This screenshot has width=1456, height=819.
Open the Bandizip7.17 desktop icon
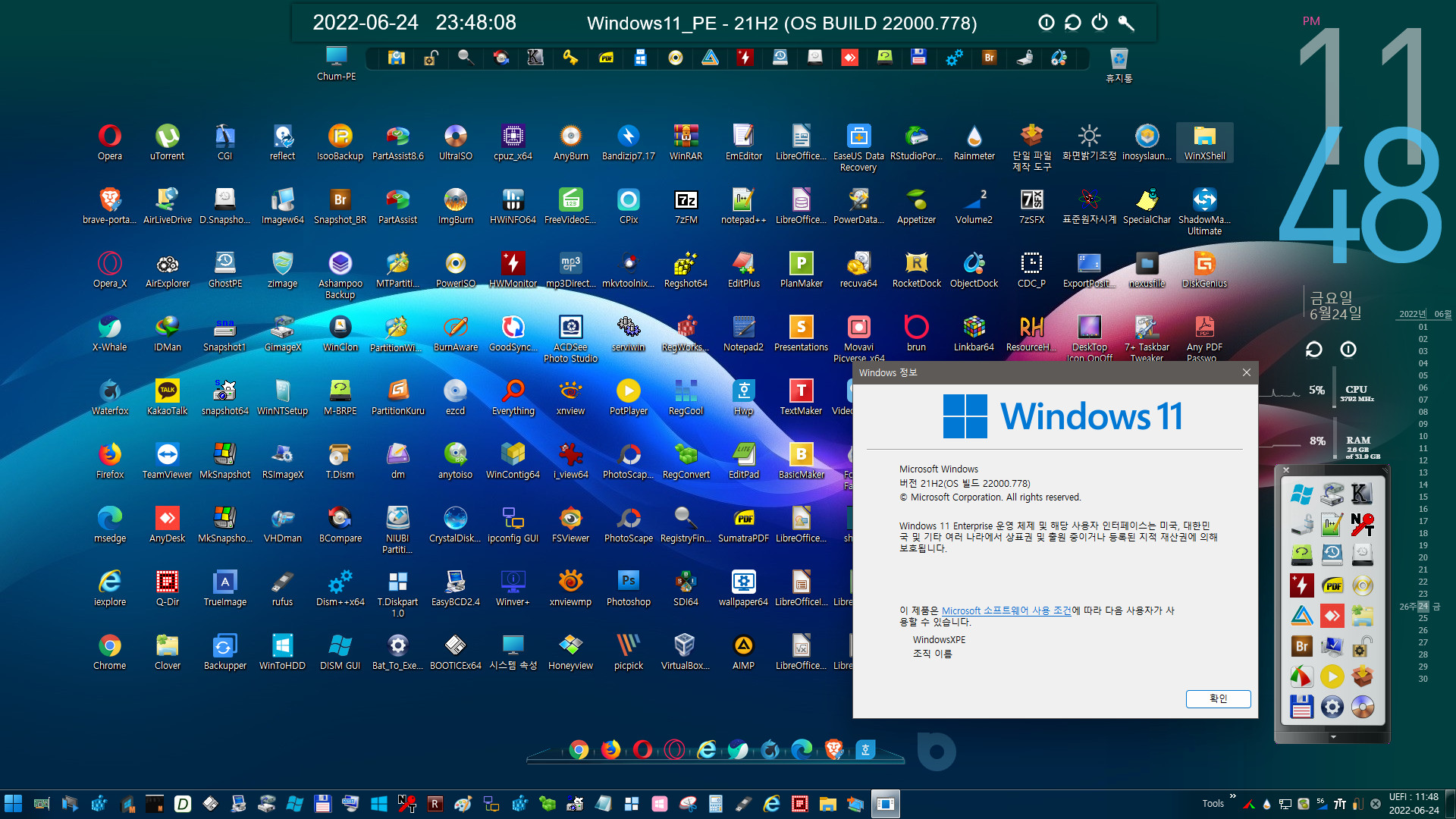pyautogui.click(x=629, y=143)
